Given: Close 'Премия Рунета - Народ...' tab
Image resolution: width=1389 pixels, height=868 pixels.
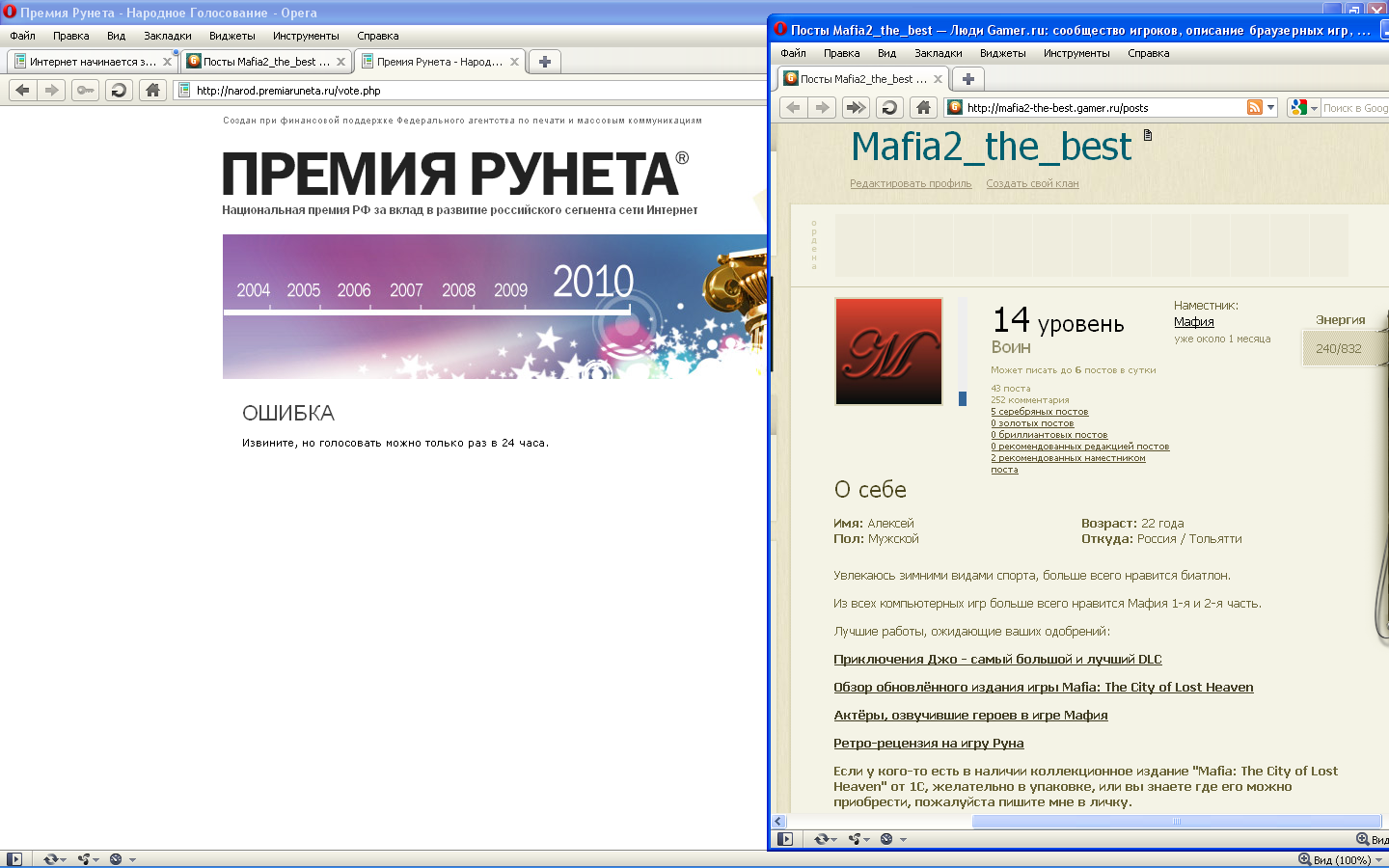Looking at the screenshot, I should [x=514, y=62].
